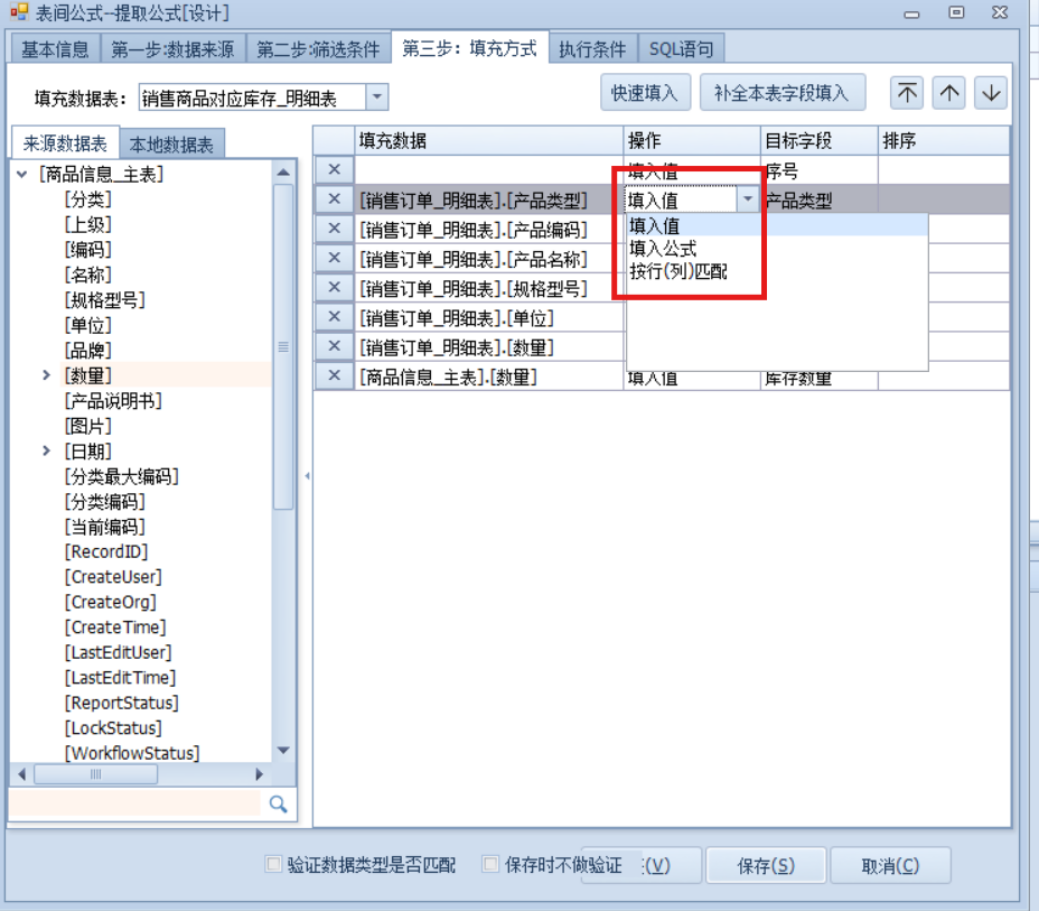Click the search magnifier icon in the field tree
1040x911 pixels.
[x=278, y=804]
